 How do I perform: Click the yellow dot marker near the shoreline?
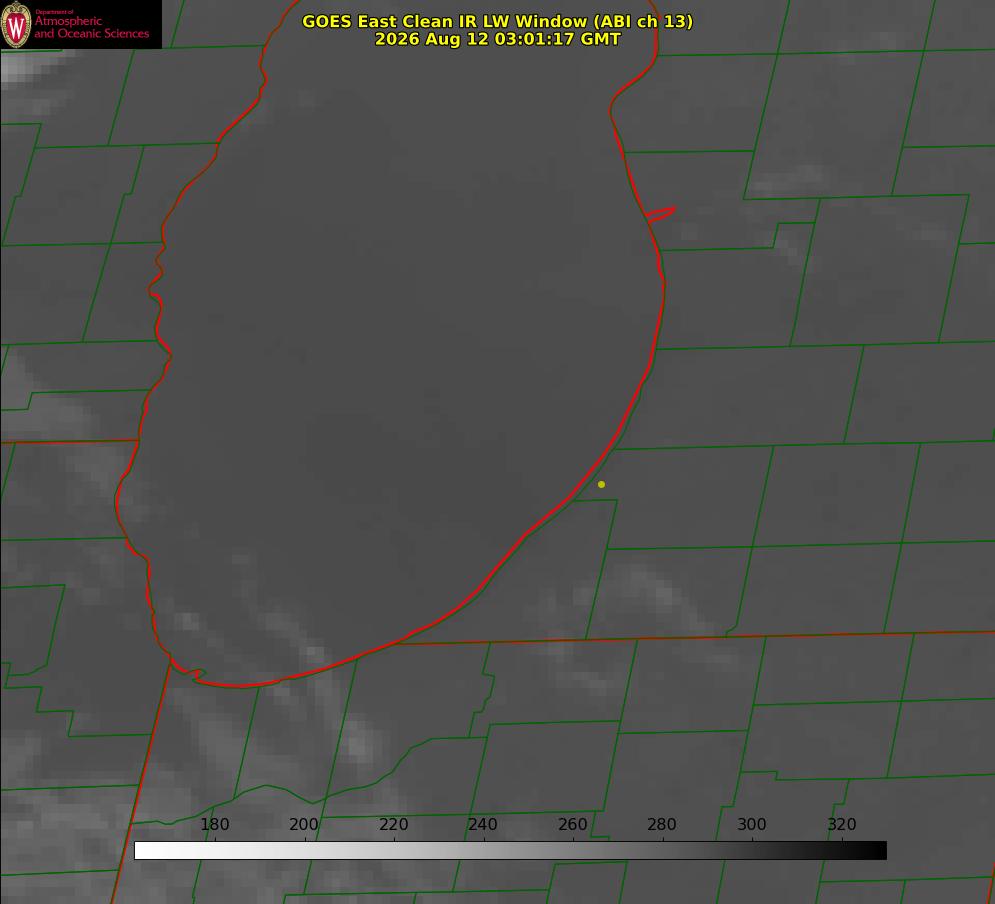coord(601,484)
